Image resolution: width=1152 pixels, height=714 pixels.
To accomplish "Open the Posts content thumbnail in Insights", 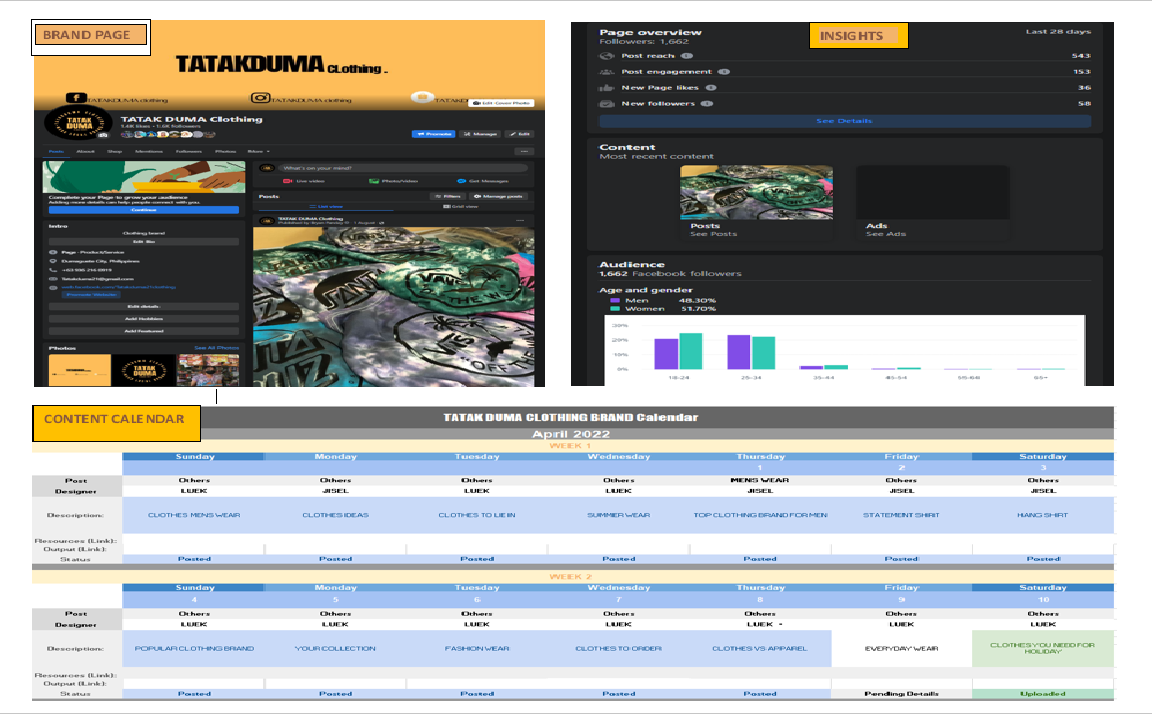I will (757, 201).
